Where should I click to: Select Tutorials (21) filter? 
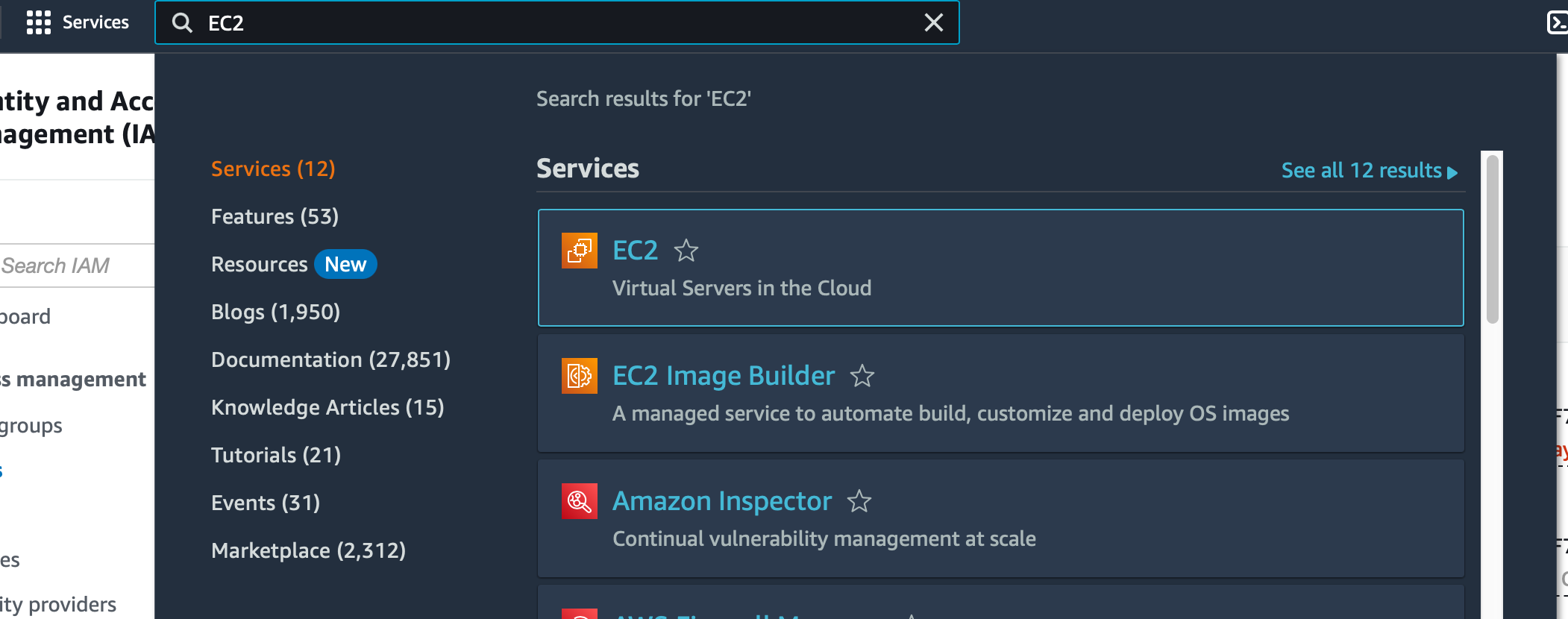[276, 455]
